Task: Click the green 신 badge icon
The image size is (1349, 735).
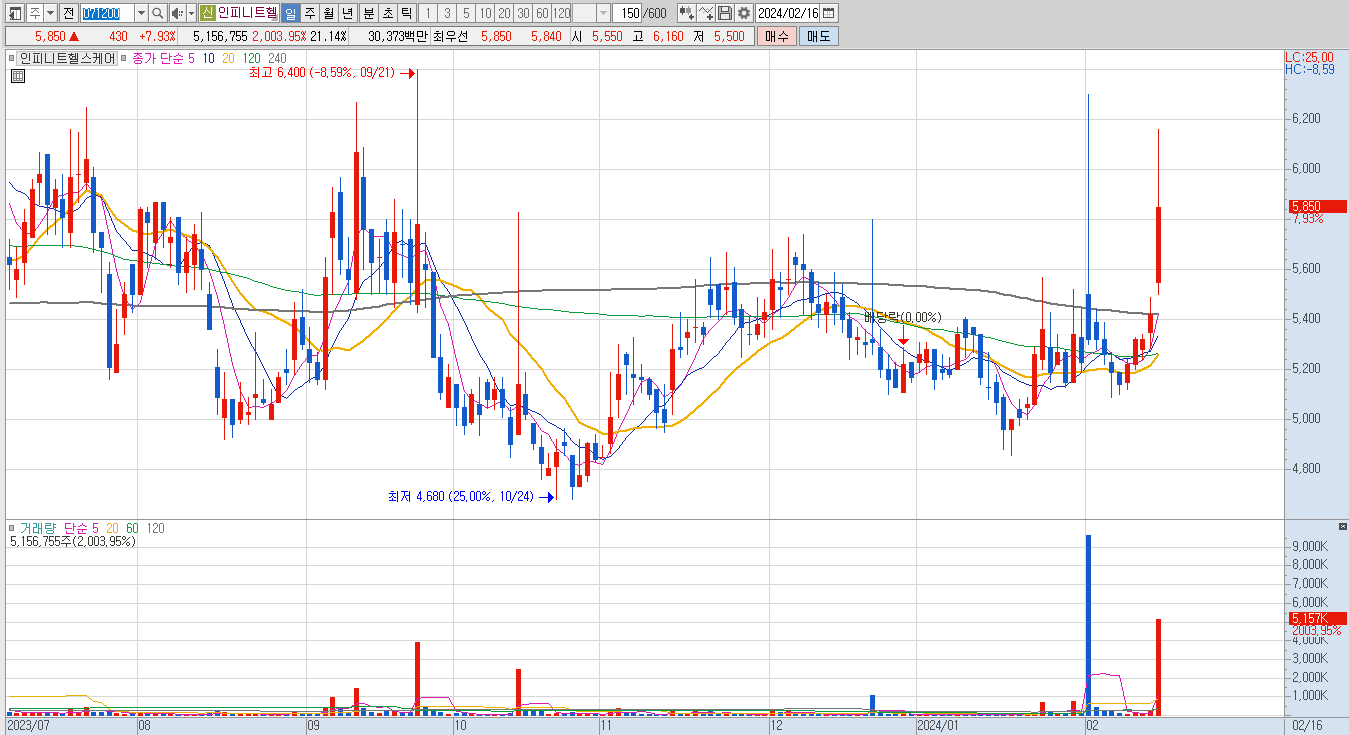Action: [x=207, y=13]
